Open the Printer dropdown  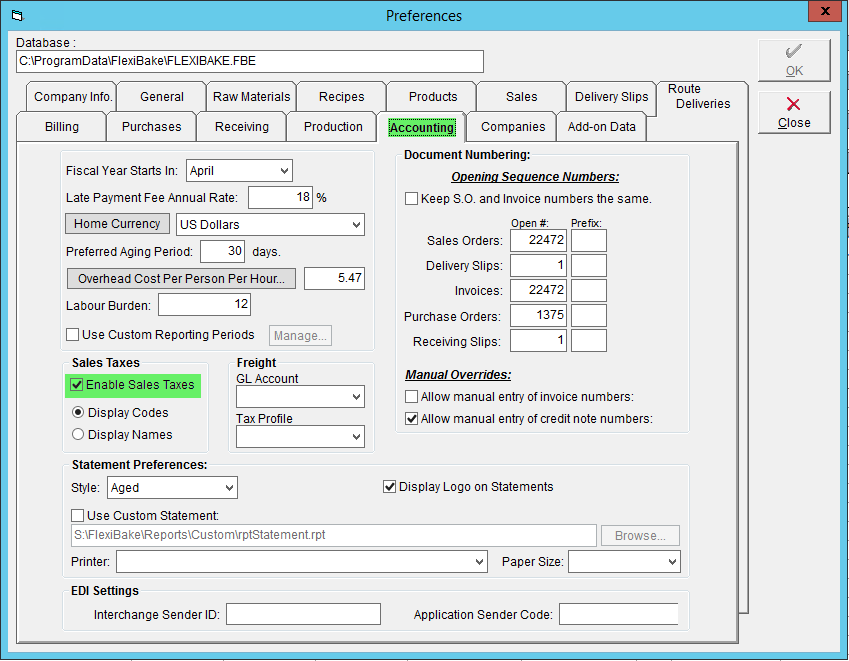point(479,562)
